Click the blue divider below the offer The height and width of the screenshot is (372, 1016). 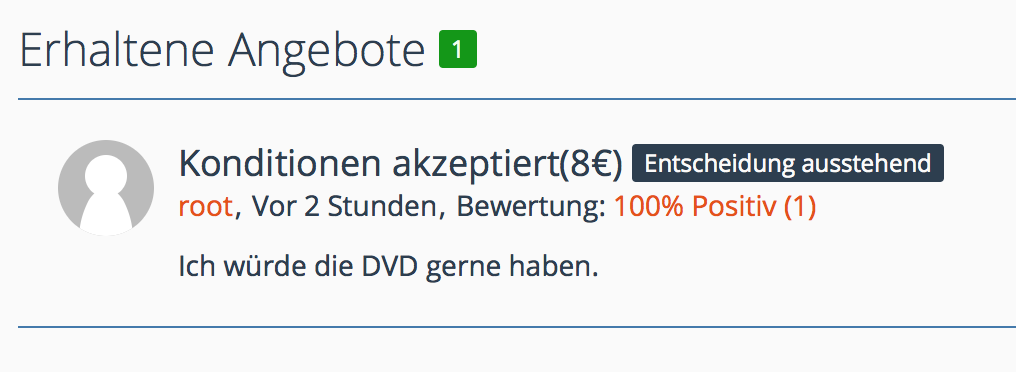point(517,327)
